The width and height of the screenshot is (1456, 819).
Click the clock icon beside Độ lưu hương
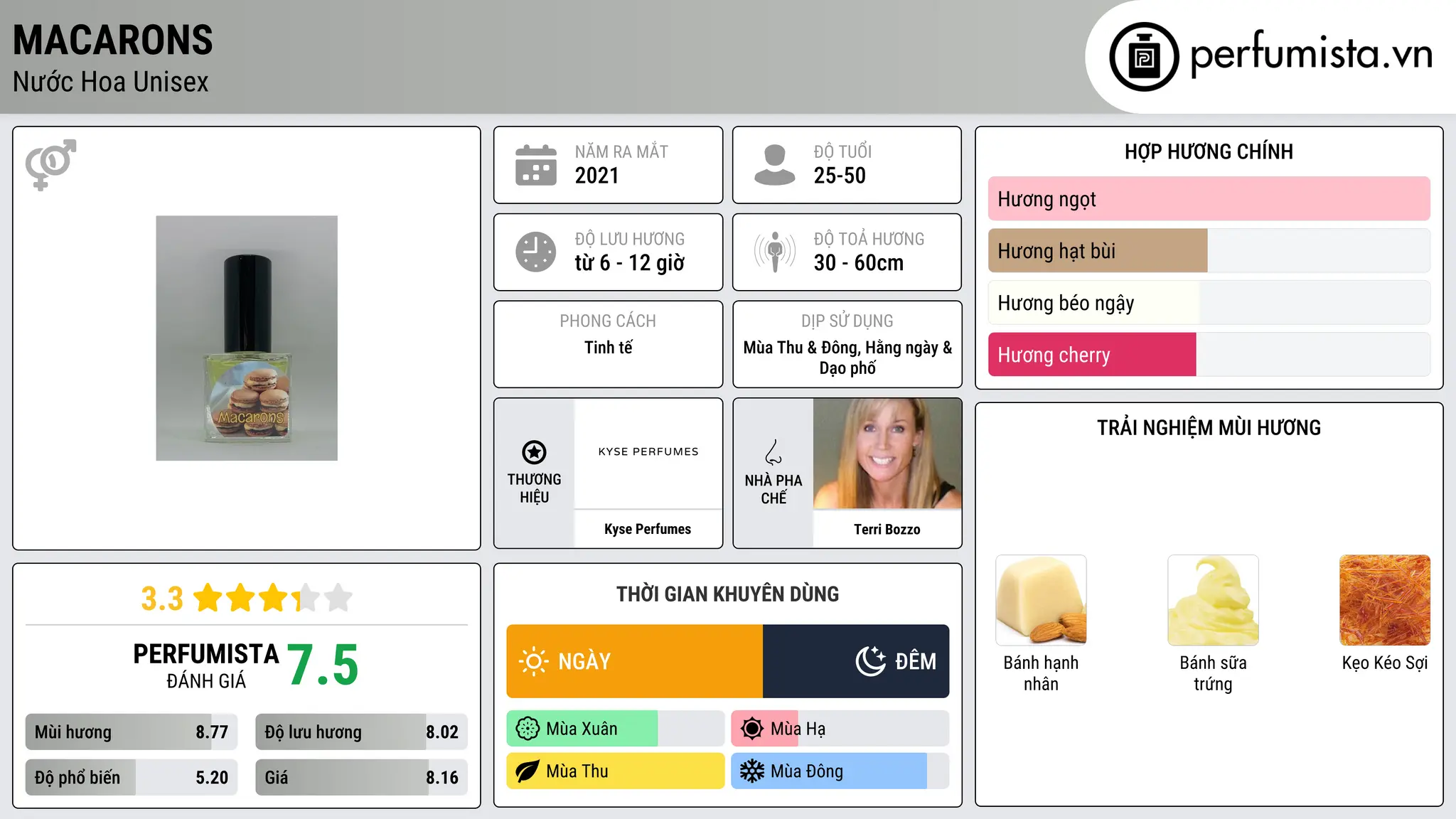click(536, 252)
